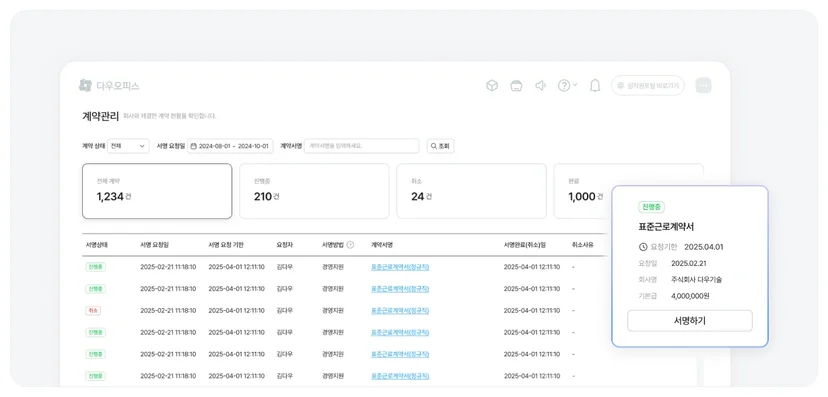Click the question mark help icon
Screen dimensions: 828x397
[564, 86]
